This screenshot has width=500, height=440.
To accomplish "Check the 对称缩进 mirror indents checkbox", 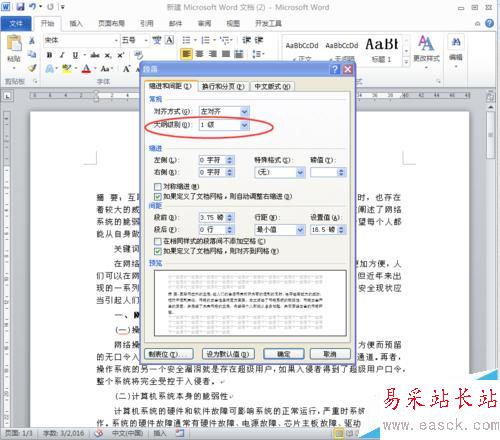I will click(158, 186).
